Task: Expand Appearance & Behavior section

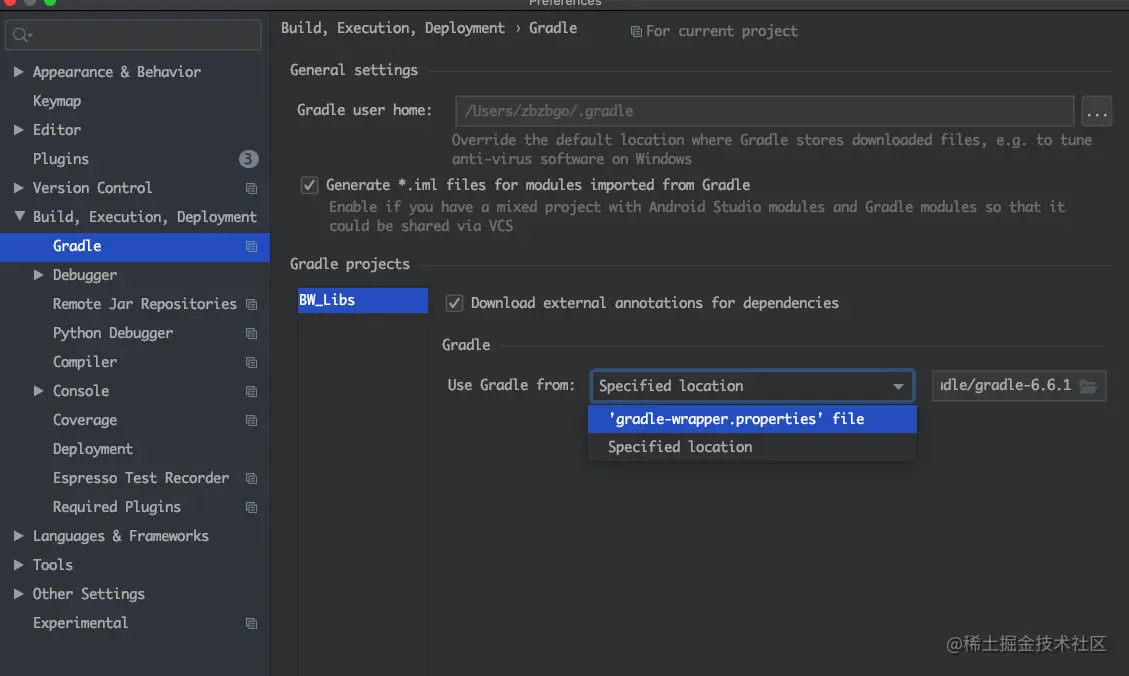Action: coord(19,71)
